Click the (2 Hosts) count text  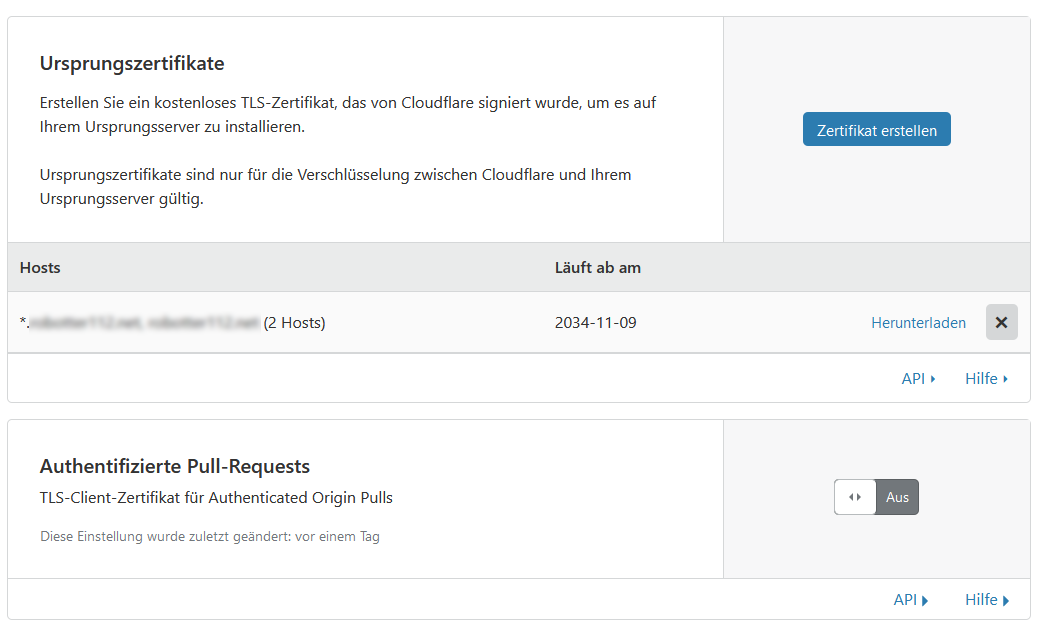294,323
